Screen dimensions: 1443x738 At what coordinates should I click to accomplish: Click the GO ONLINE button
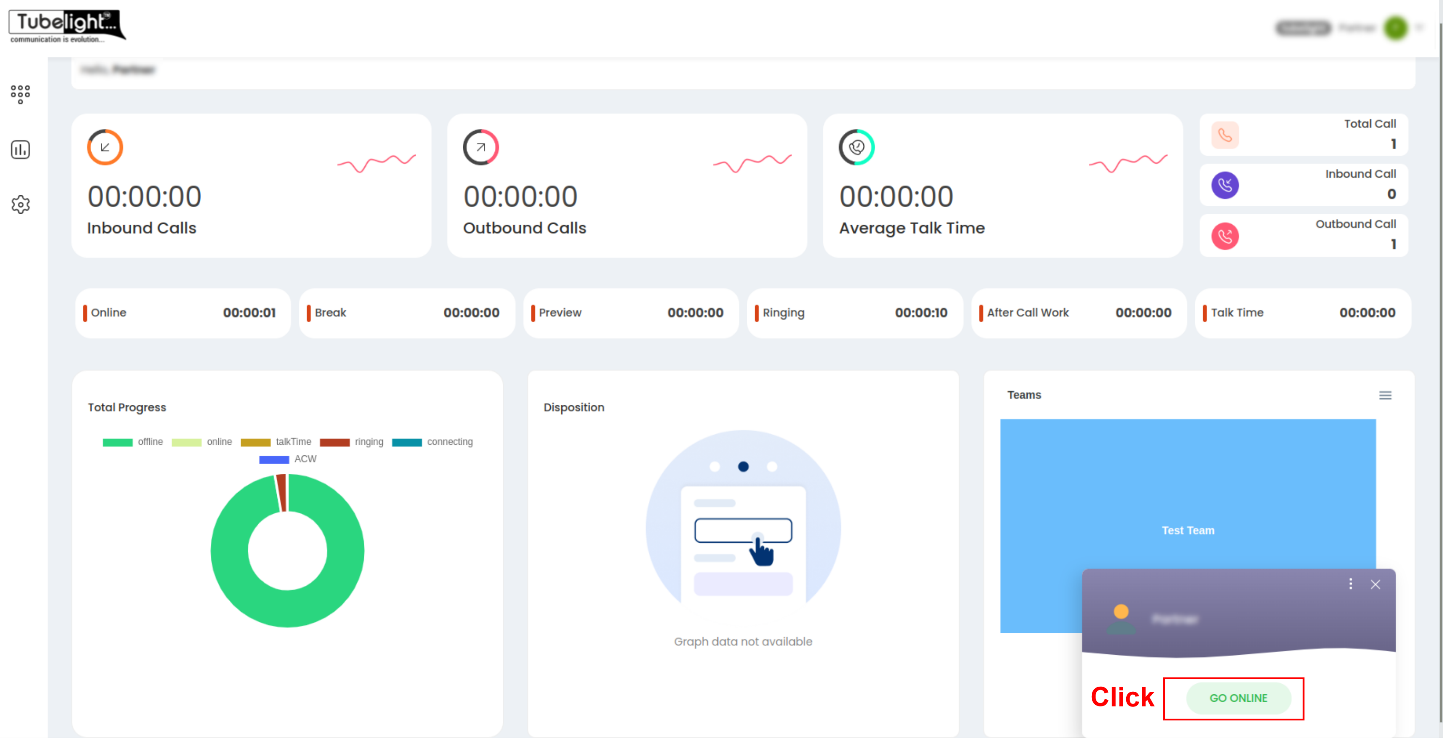coord(1238,698)
